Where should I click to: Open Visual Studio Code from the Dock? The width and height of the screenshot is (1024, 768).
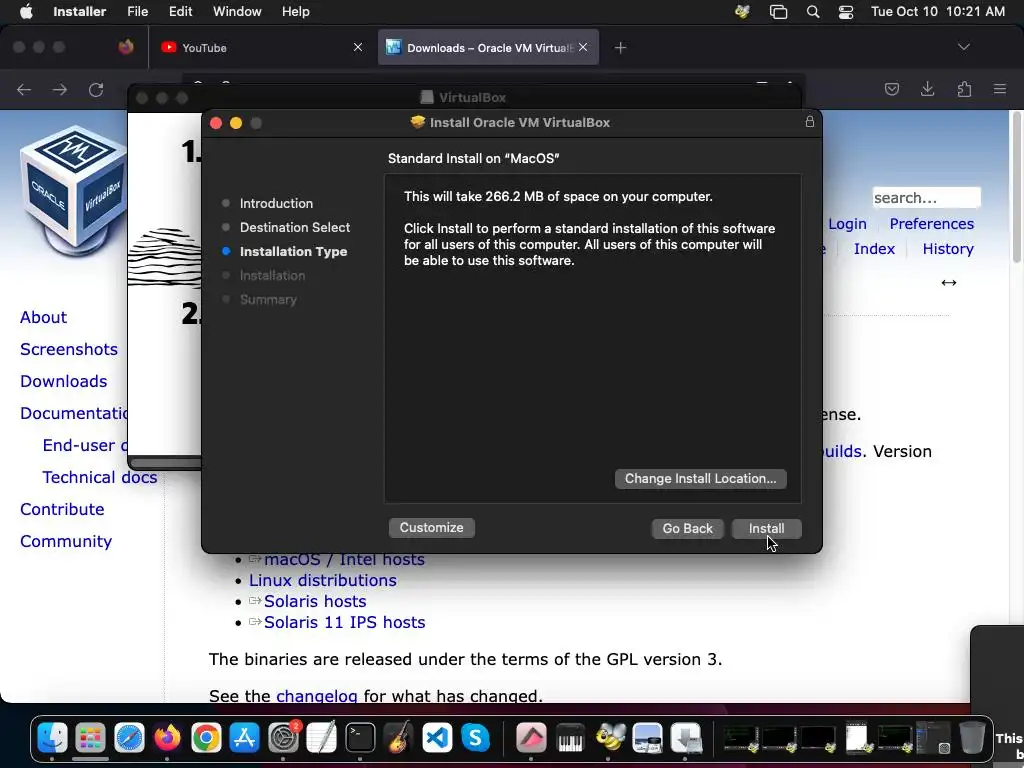point(437,738)
